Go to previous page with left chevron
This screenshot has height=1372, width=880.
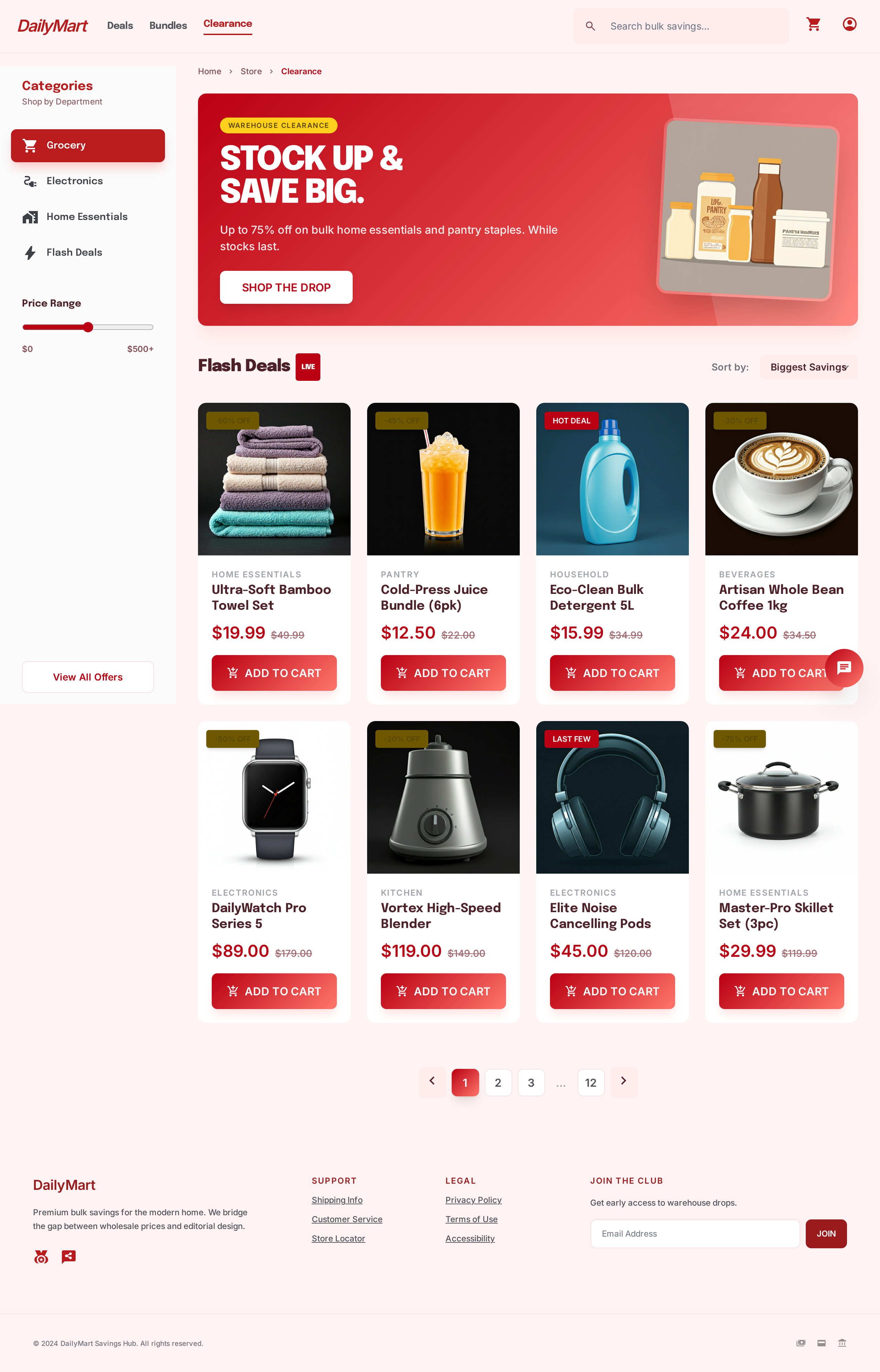(x=432, y=1081)
